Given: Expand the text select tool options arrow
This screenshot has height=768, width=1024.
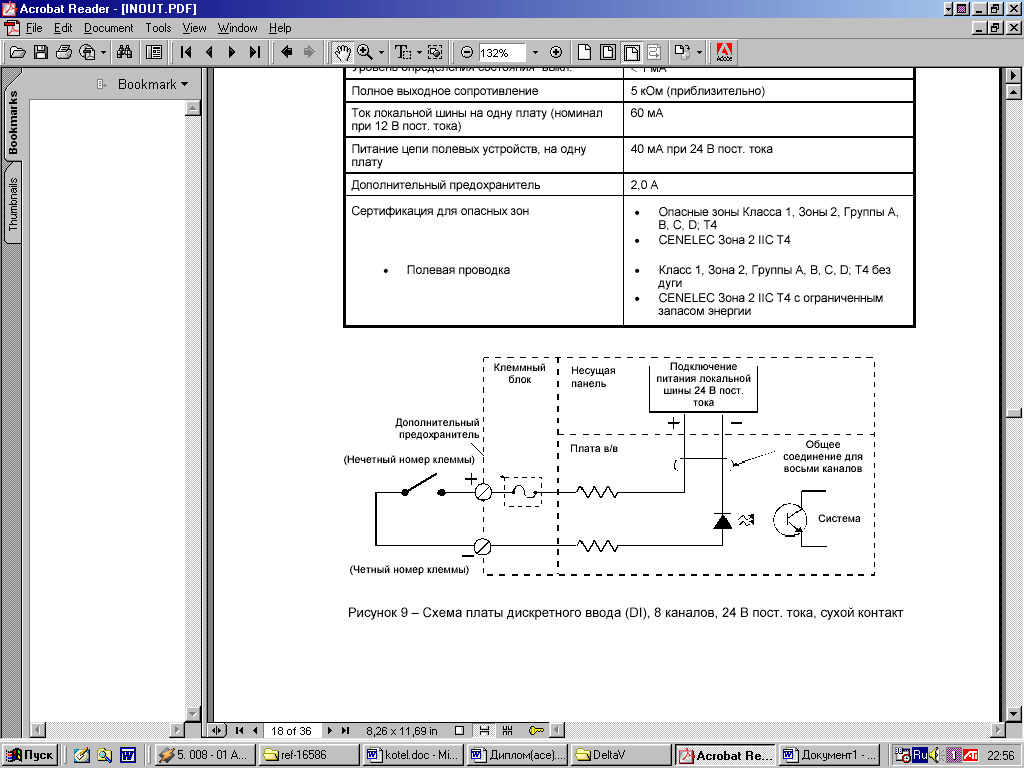Looking at the screenshot, I should click(x=419, y=52).
